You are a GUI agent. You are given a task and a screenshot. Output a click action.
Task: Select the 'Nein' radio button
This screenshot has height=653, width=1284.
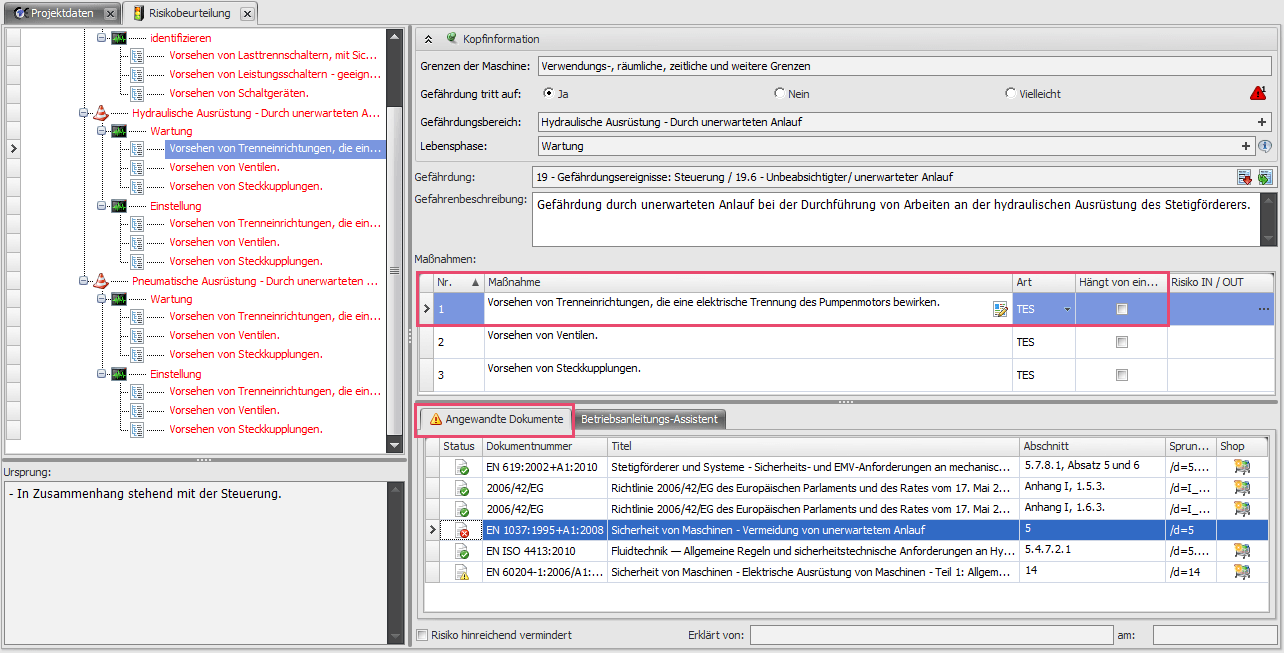coord(780,94)
